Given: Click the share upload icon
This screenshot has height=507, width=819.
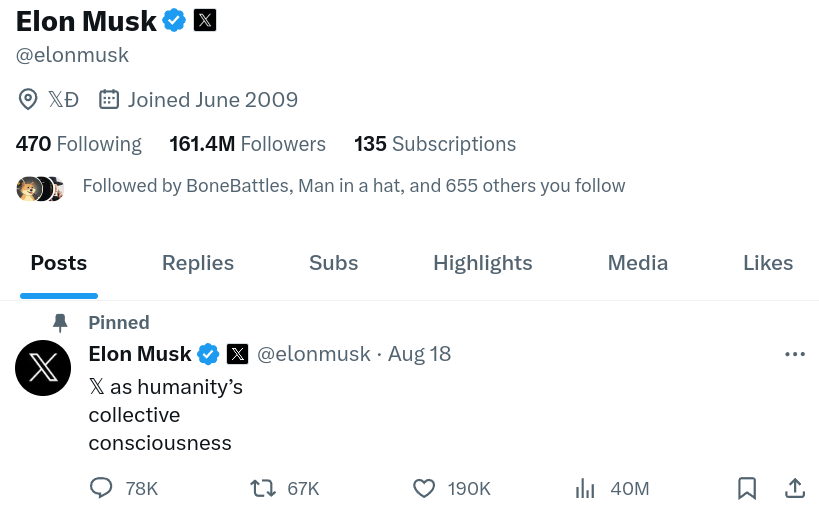Looking at the screenshot, I should pyautogui.click(x=795, y=488).
